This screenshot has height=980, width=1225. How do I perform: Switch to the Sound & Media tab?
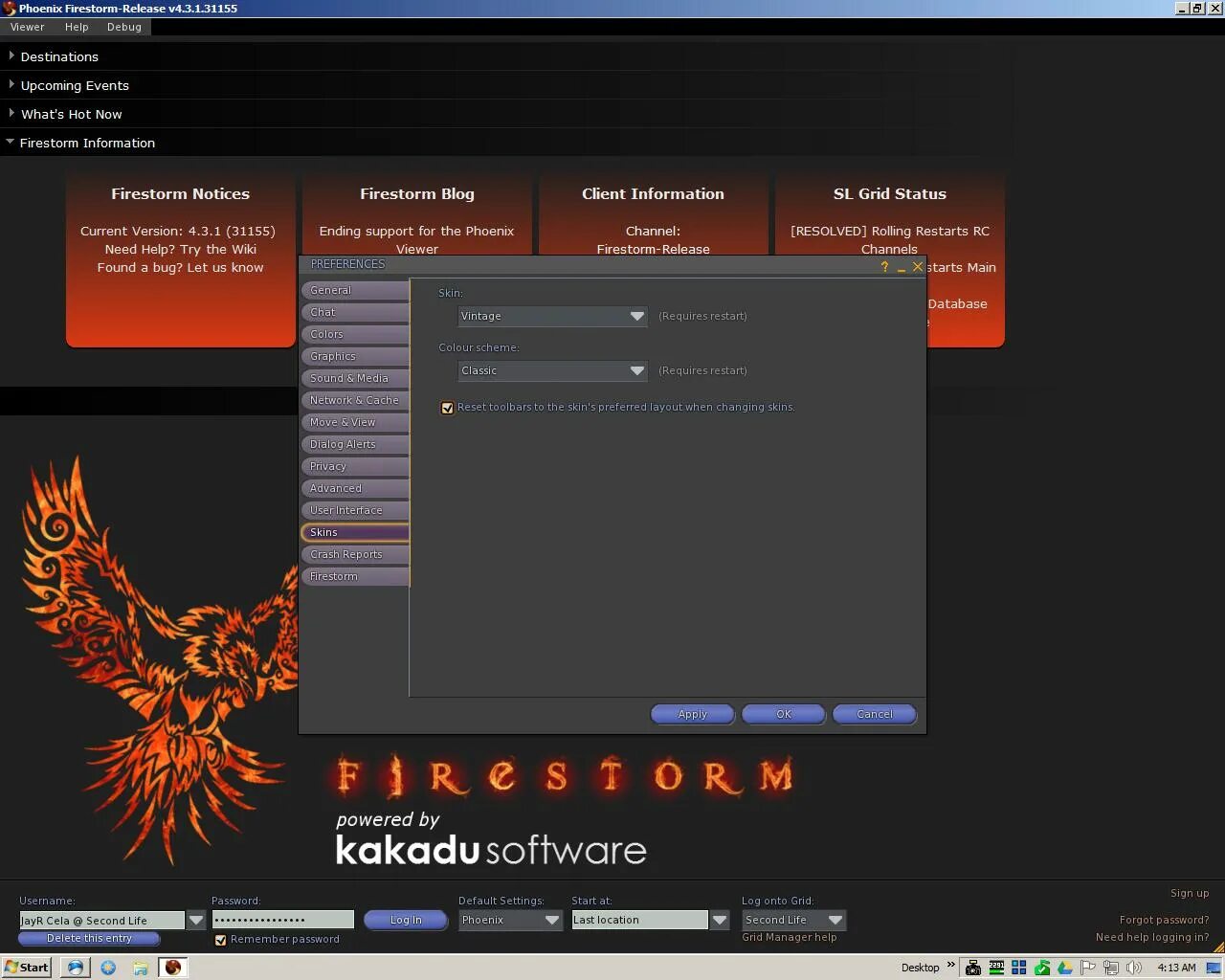pyautogui.click(x=355, y=378)
